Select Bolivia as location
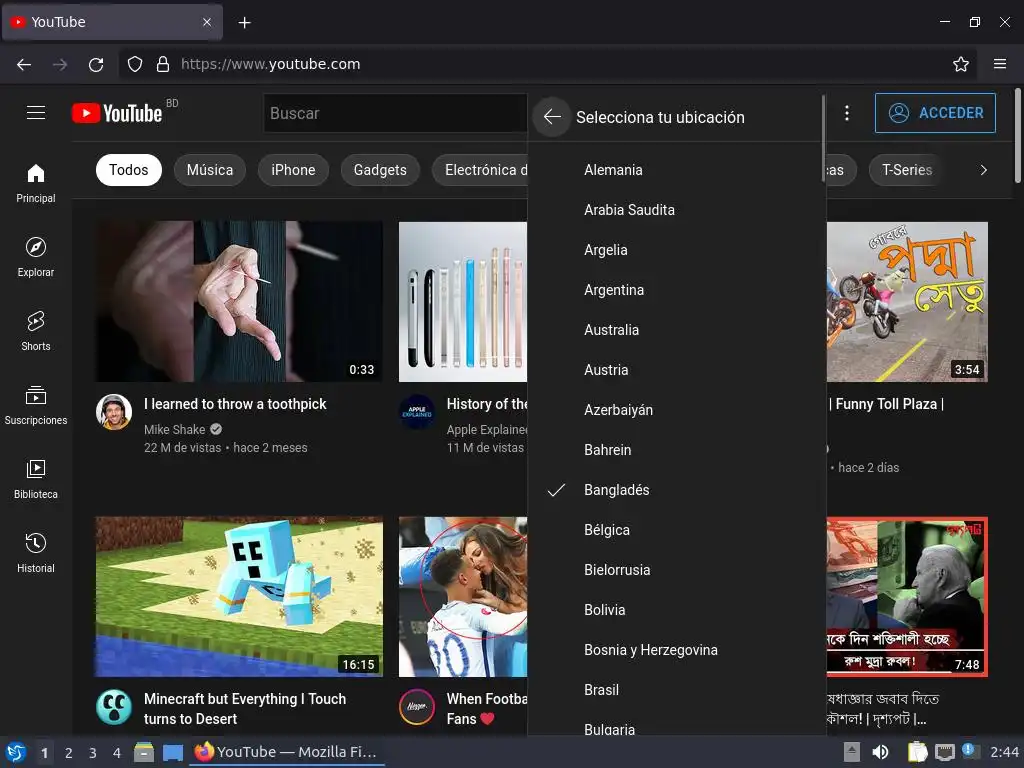1024x768 pixels. point(676,610)
